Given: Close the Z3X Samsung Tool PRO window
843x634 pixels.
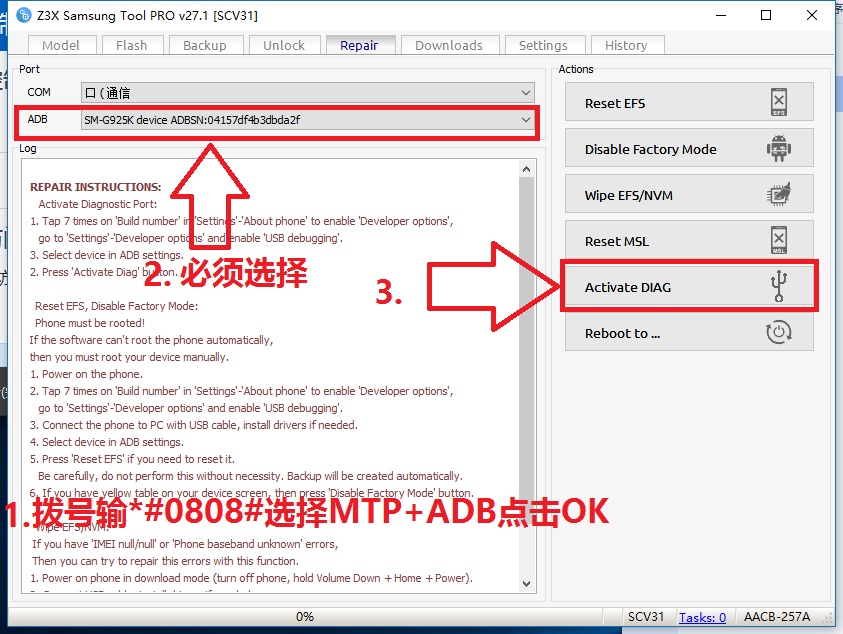Looking at the screenshot, I should [x=812, y=16].
